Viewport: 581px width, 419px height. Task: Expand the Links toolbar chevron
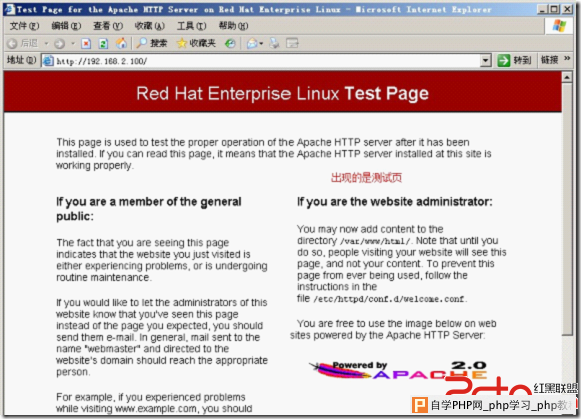pos(567,59)
